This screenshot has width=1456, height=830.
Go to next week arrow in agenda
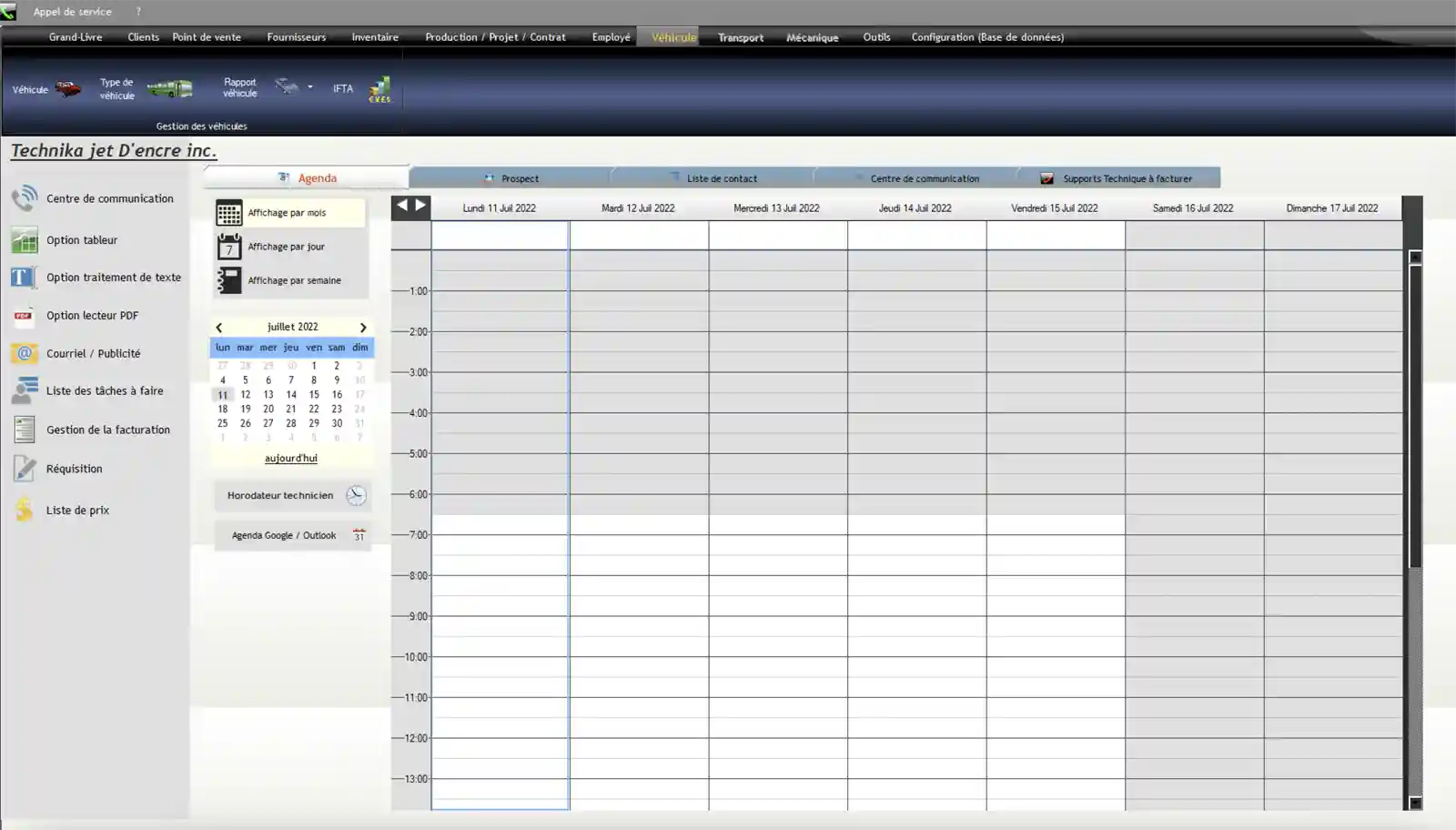tap(420, 205)
